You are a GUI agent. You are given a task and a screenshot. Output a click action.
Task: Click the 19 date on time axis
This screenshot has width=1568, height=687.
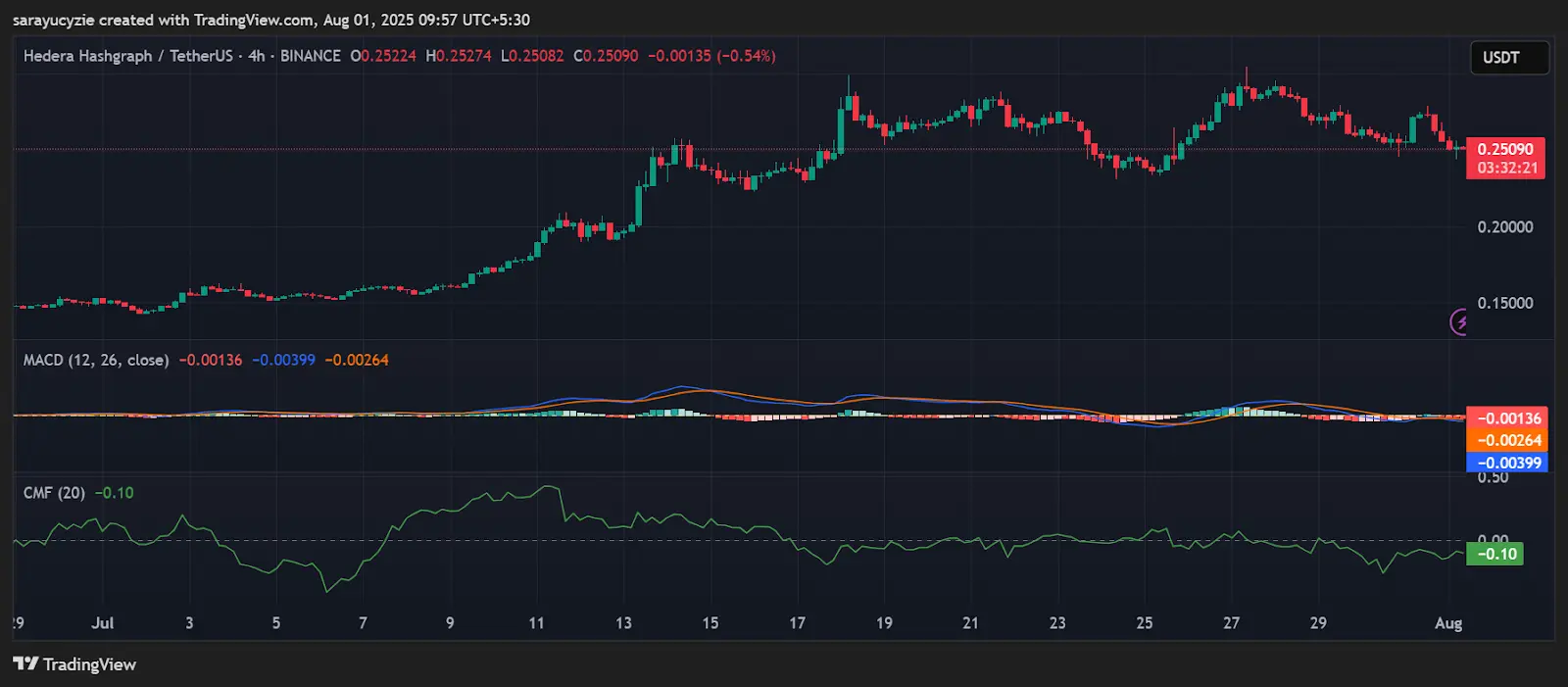(x=884, y=623)
